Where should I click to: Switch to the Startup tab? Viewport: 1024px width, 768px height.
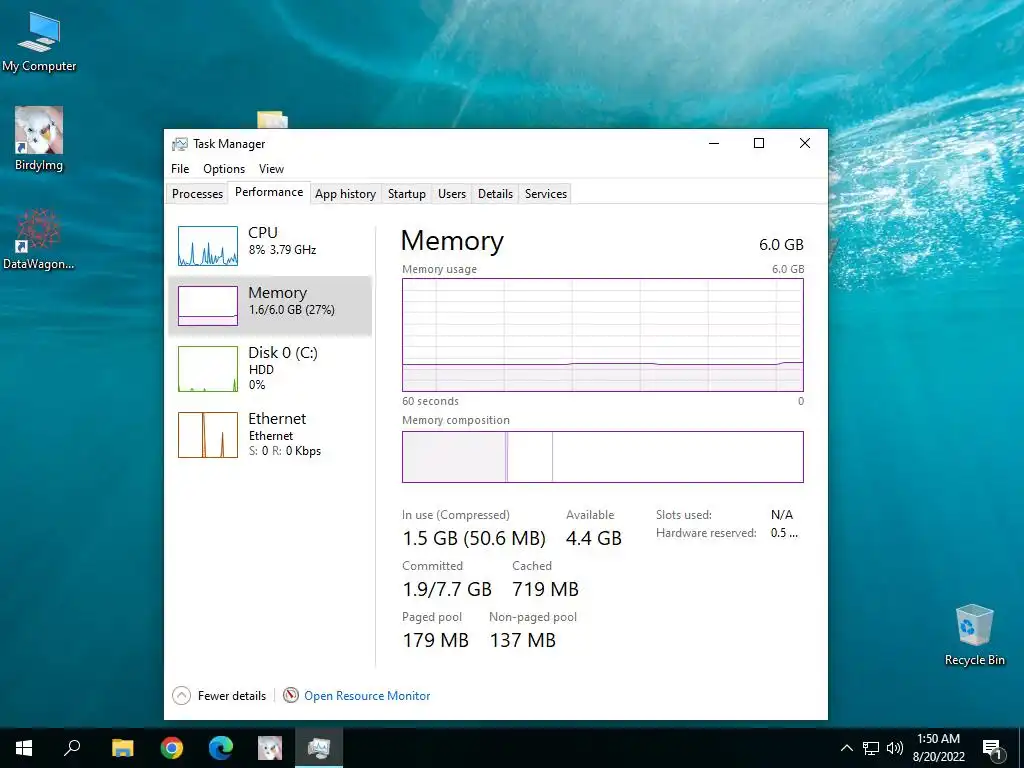click(406, 194)
